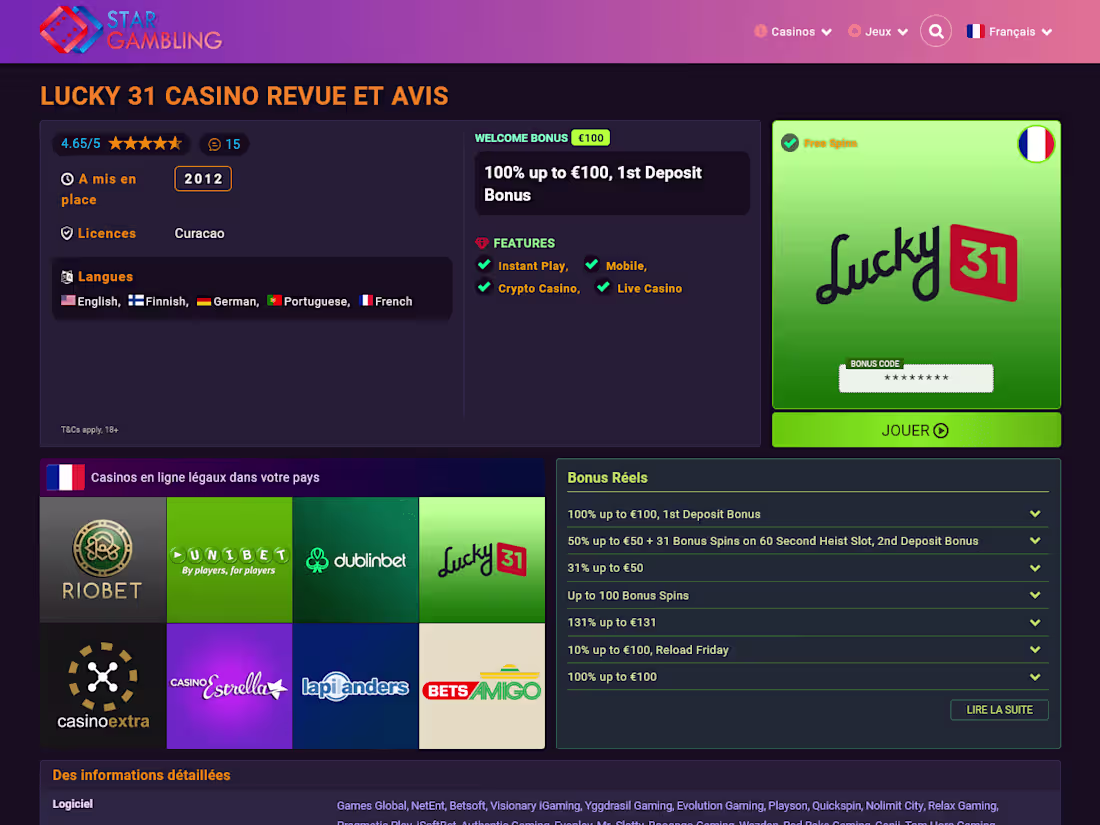Open the Lucky 31 tile in casino grid

(482, 560)
